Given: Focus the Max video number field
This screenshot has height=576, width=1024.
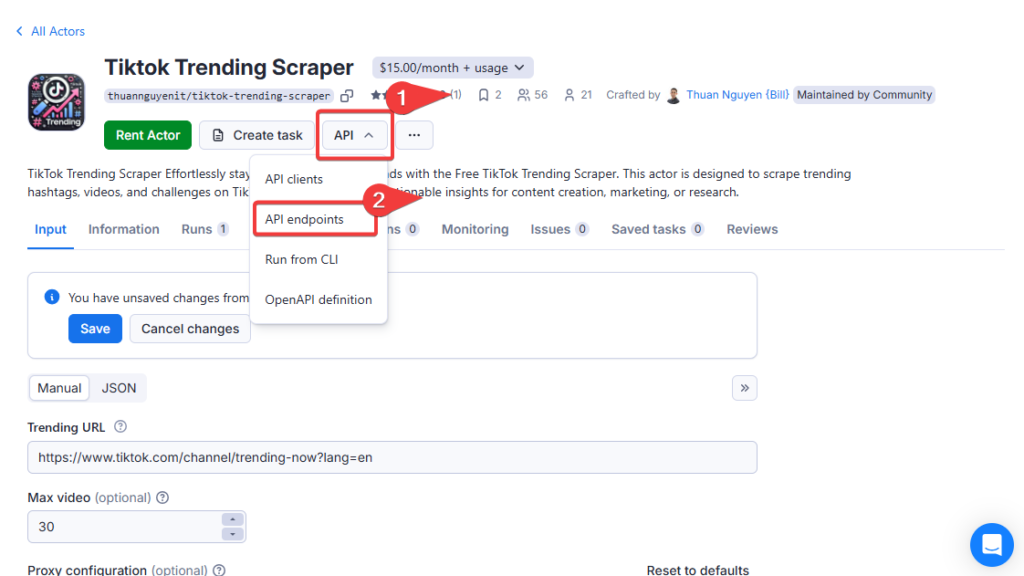Looking at the screenshot, I should (136, 526).
